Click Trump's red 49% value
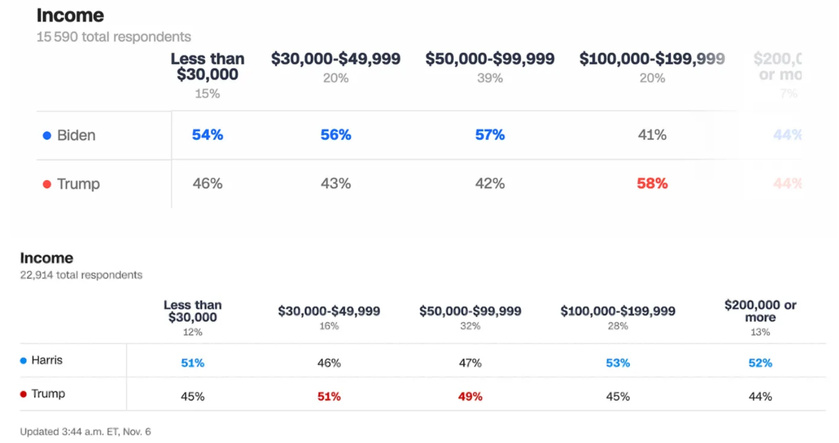Image resolution: width=839 pixels, height=443 pixels. click(x=470, y=396)
